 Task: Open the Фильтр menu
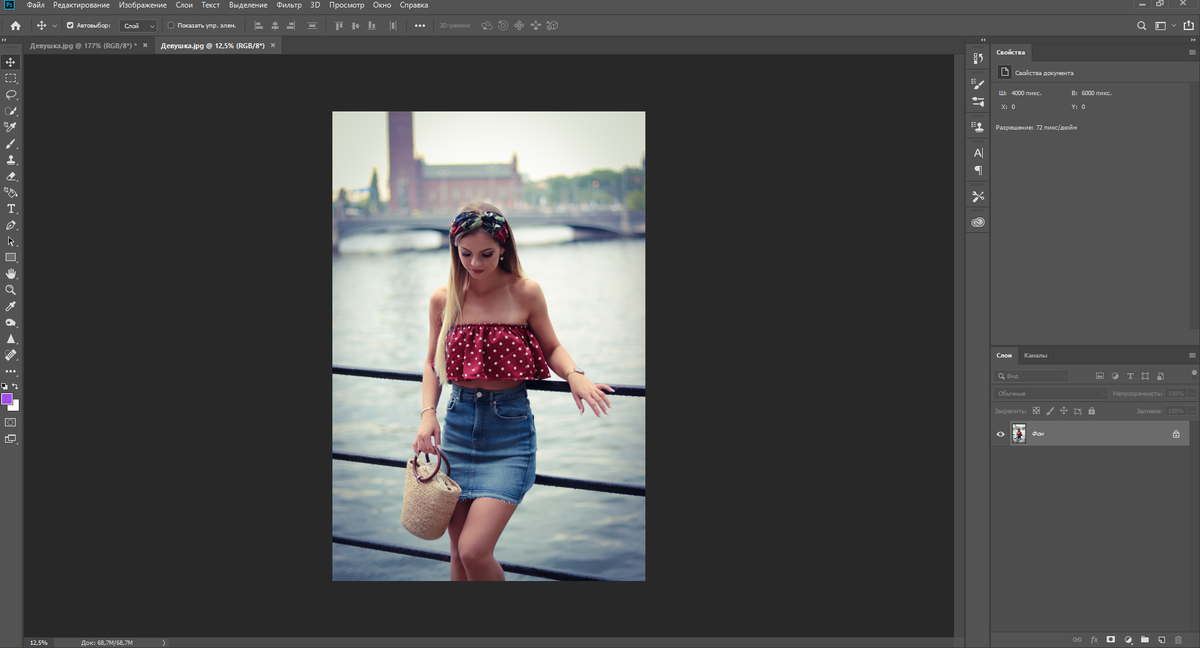pyautogui.click(x=288, y=5)
